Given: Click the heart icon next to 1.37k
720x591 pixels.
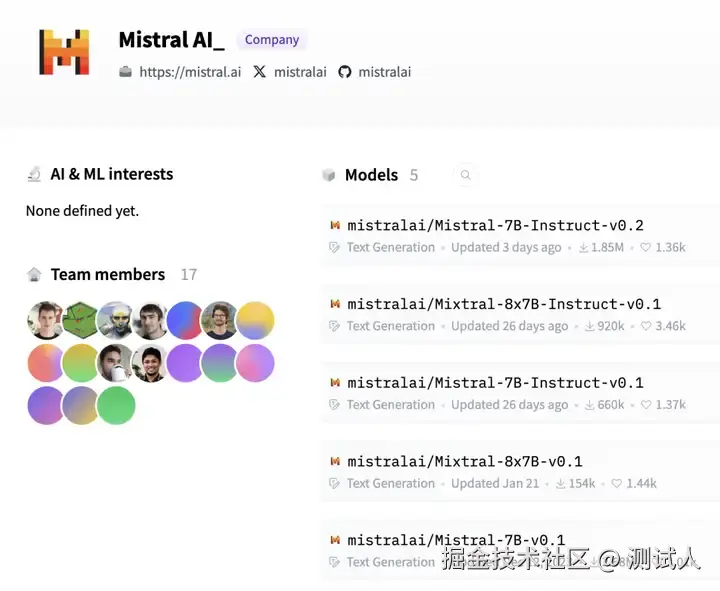Looking at the screenshot, I should [x=646, y=405].
